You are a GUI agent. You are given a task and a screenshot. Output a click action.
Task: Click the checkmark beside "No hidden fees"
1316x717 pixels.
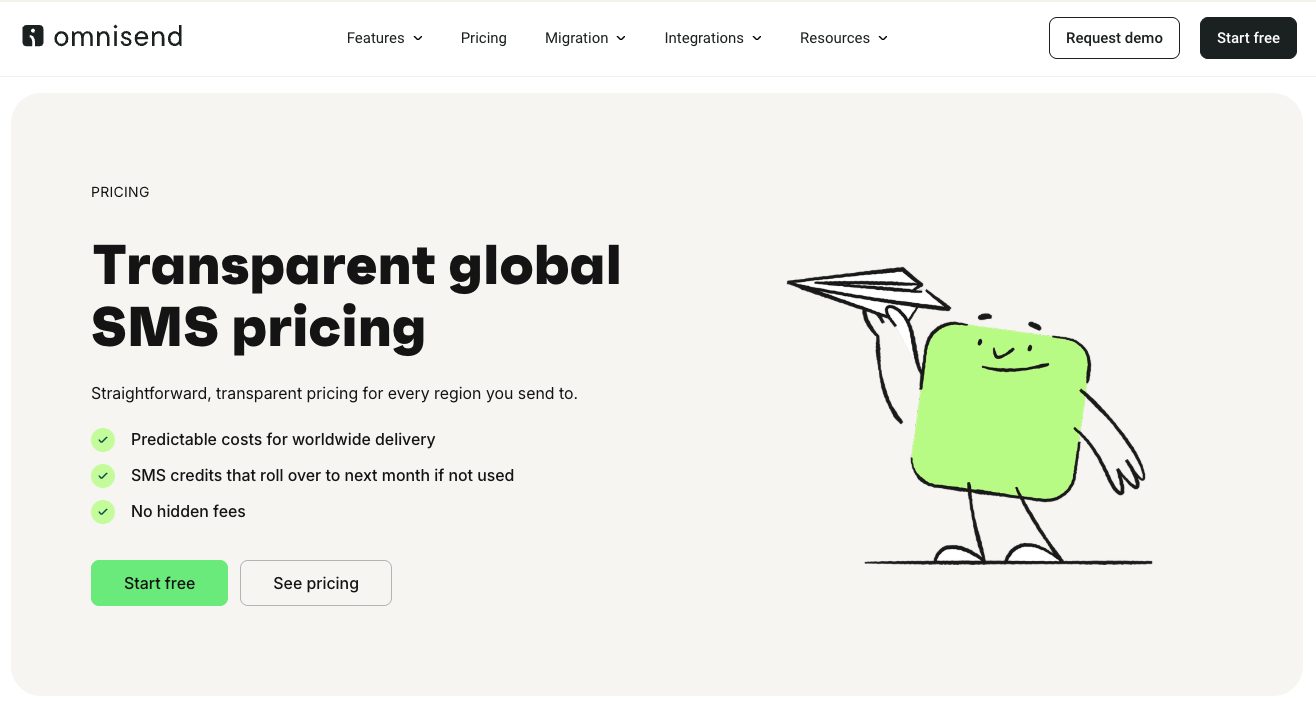(103, 511)
